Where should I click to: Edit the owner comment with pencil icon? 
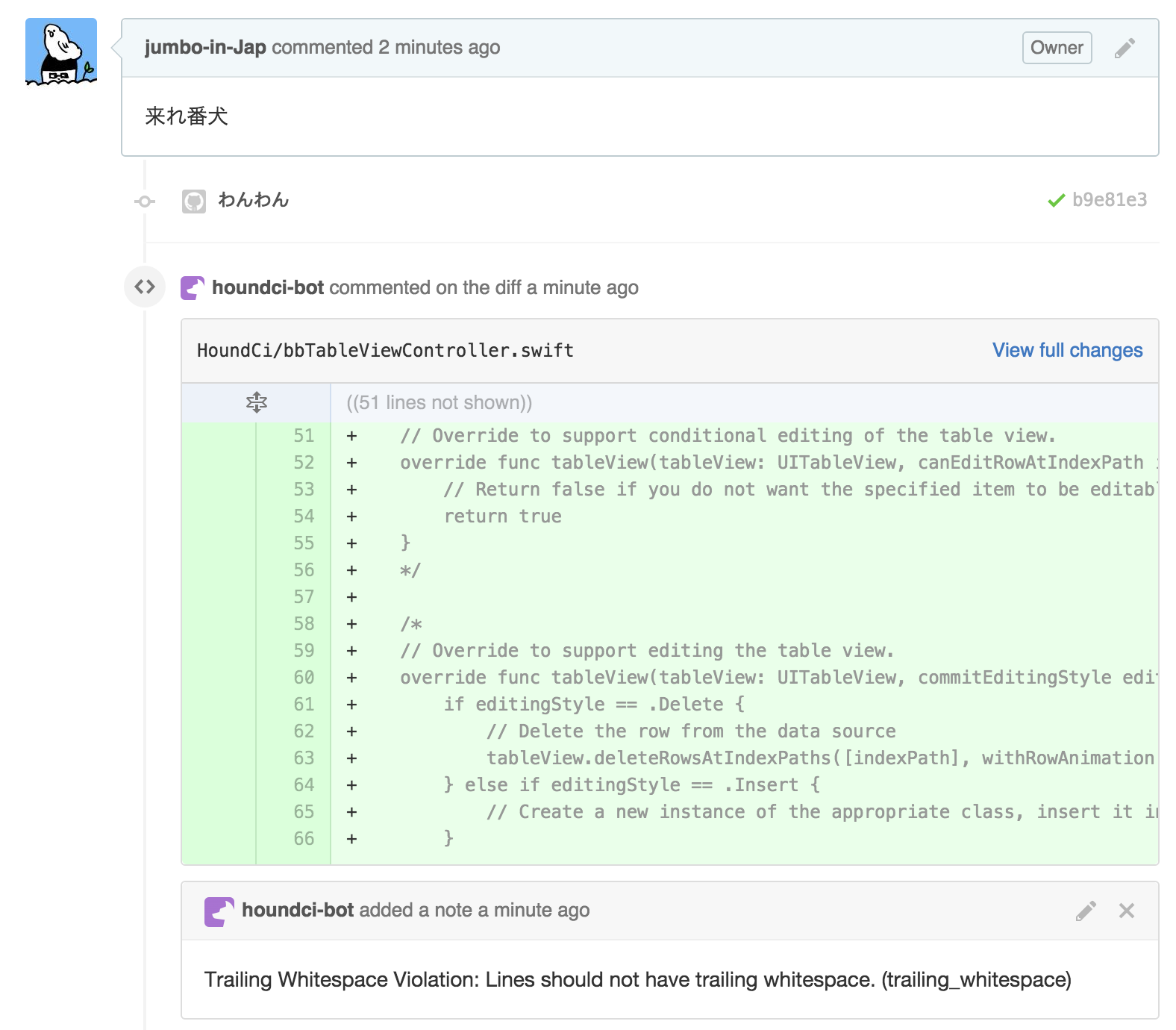1125,49
